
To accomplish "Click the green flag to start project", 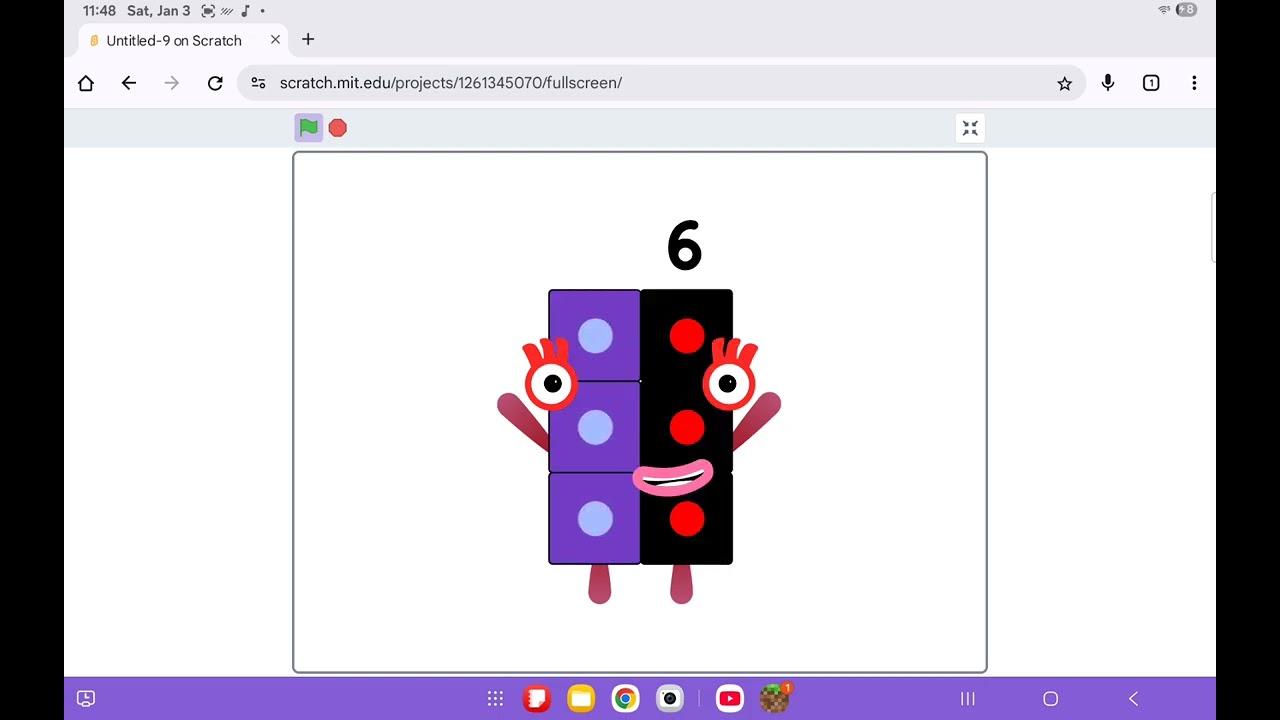I will [x=308, y=128].
